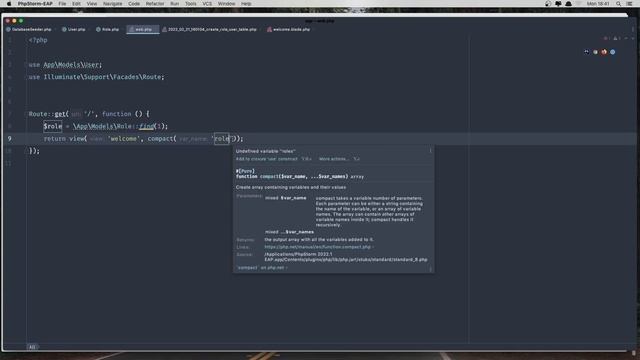Image resolution: width=640 pixels, height=360 pixels.
Task: Click the $role variable on line 8
Action: 53,126
